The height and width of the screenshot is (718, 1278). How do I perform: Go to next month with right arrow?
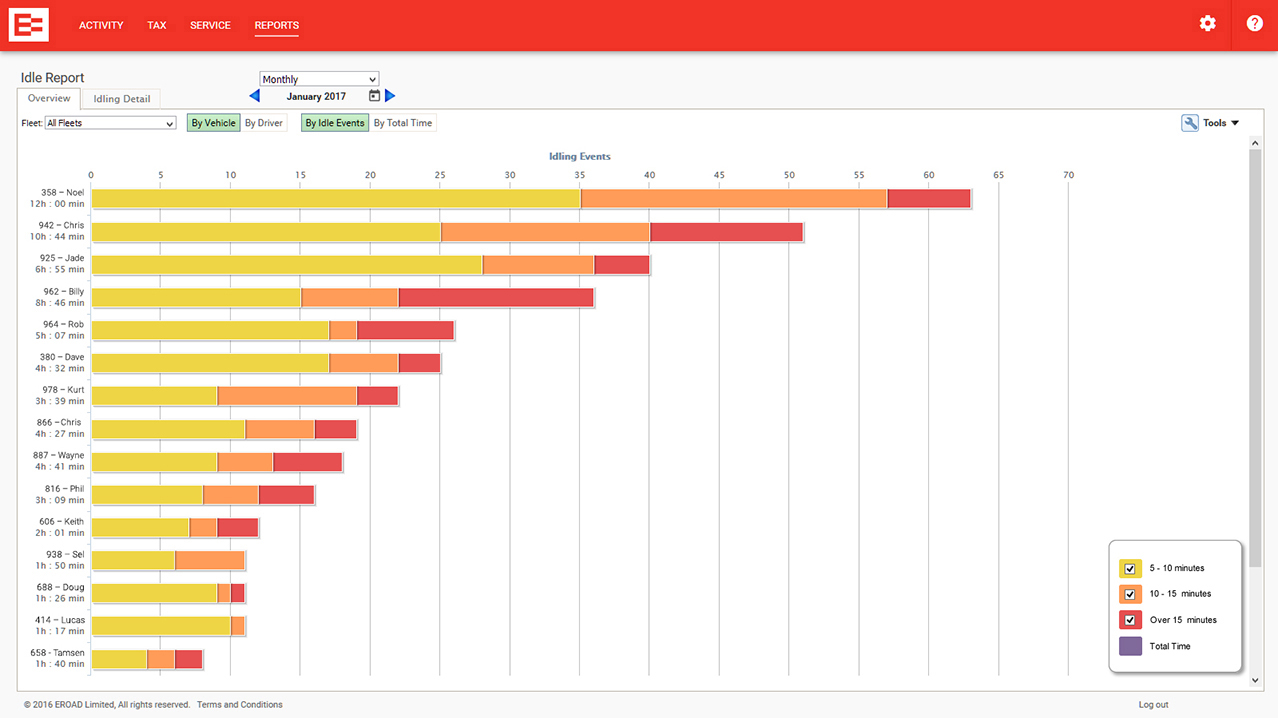click(390, 96)
